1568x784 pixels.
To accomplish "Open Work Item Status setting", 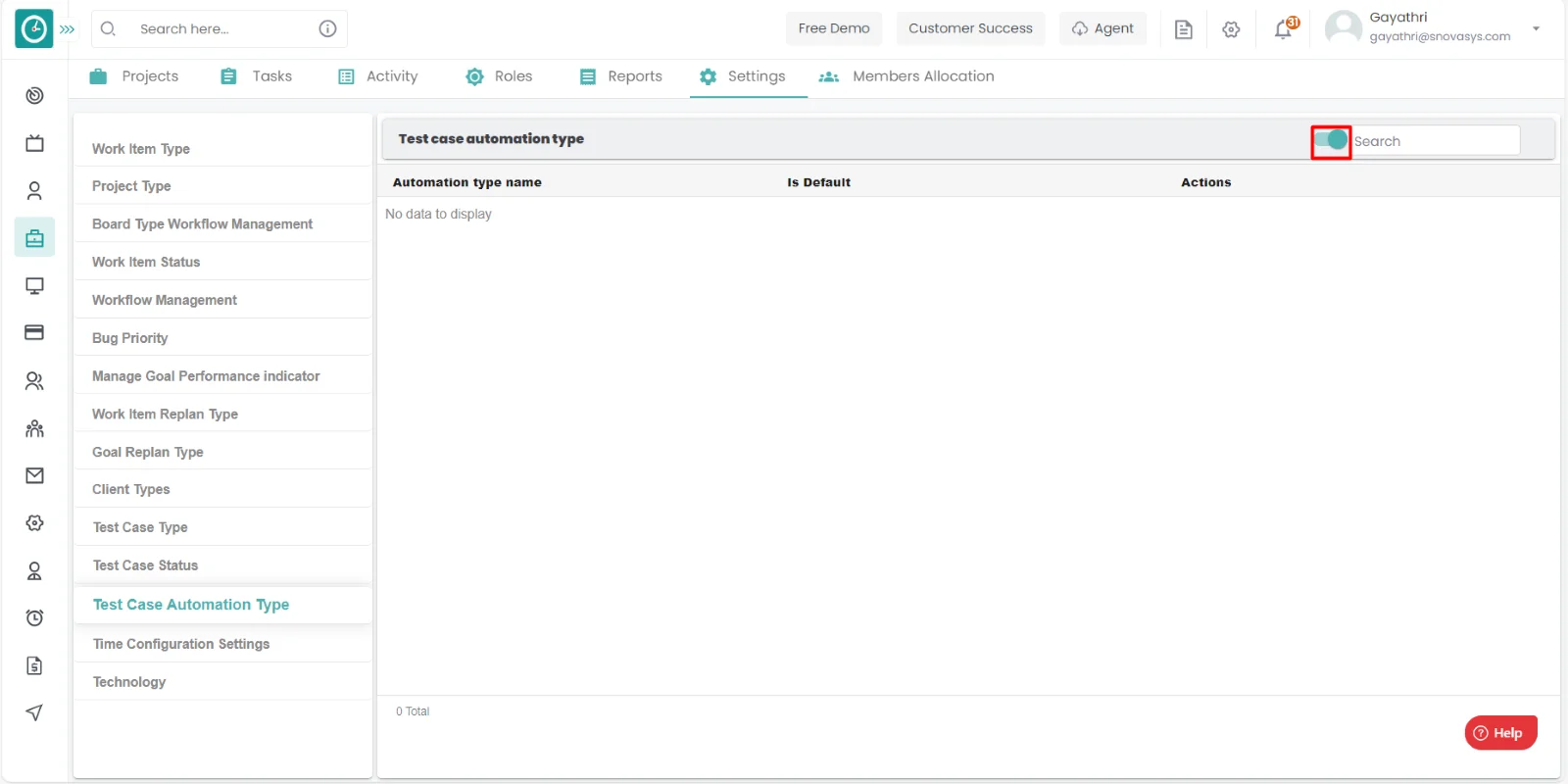I will 222,263.
